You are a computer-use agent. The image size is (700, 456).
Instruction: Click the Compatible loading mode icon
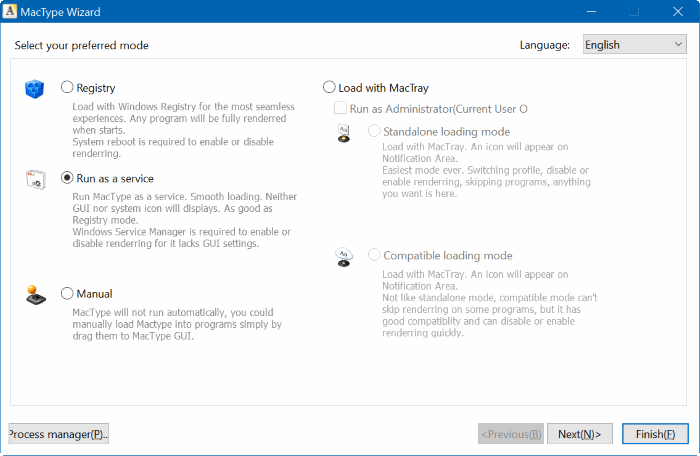[x=344, y=257]
